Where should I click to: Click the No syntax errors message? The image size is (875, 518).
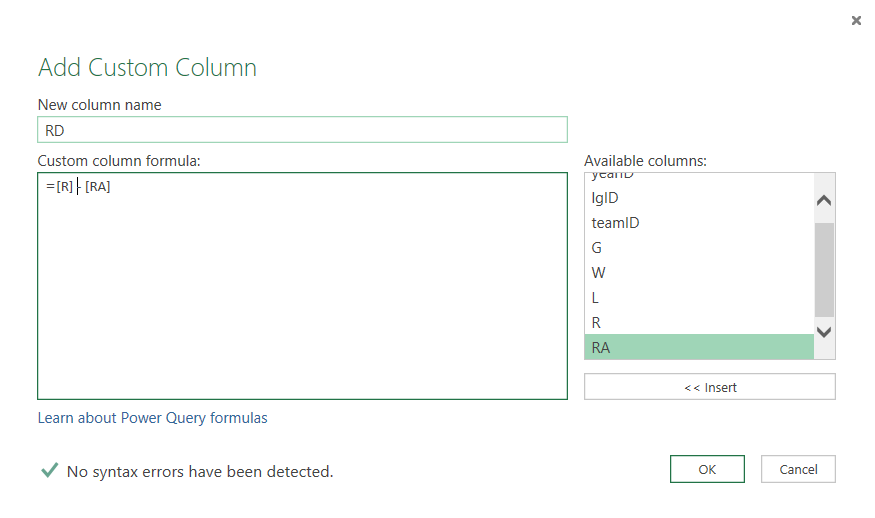(x=200, y=471)
